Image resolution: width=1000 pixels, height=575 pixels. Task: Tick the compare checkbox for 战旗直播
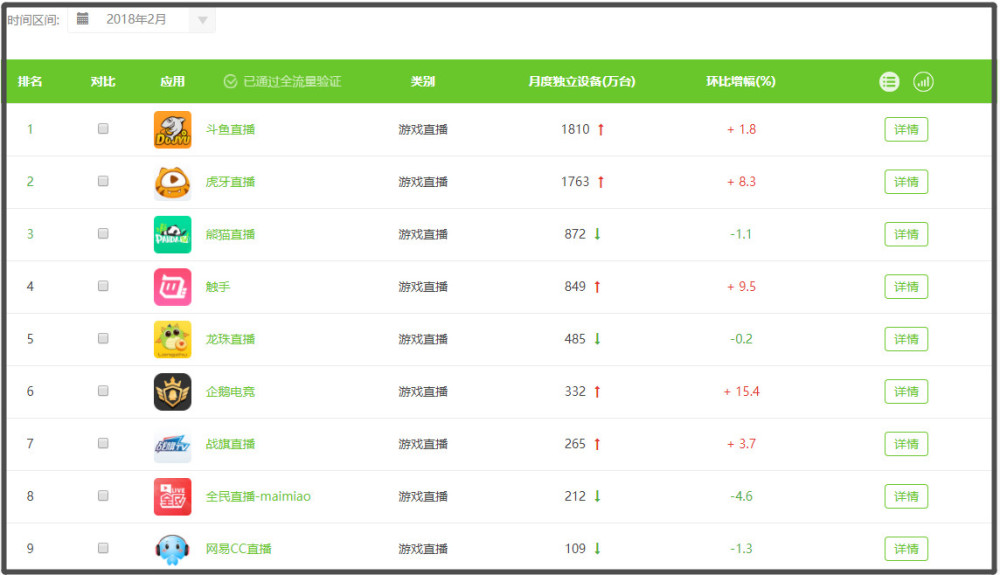pos(103,443)
